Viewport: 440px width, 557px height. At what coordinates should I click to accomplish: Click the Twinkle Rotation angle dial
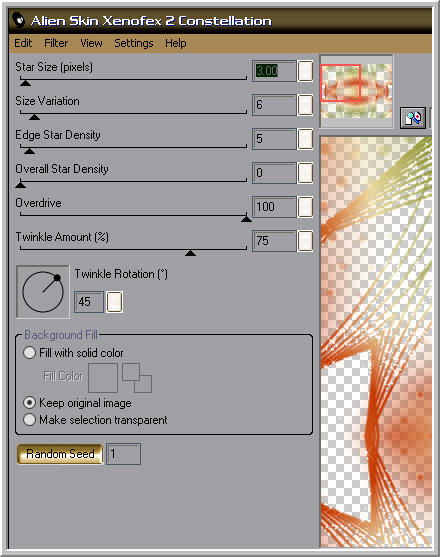point(43,292)
